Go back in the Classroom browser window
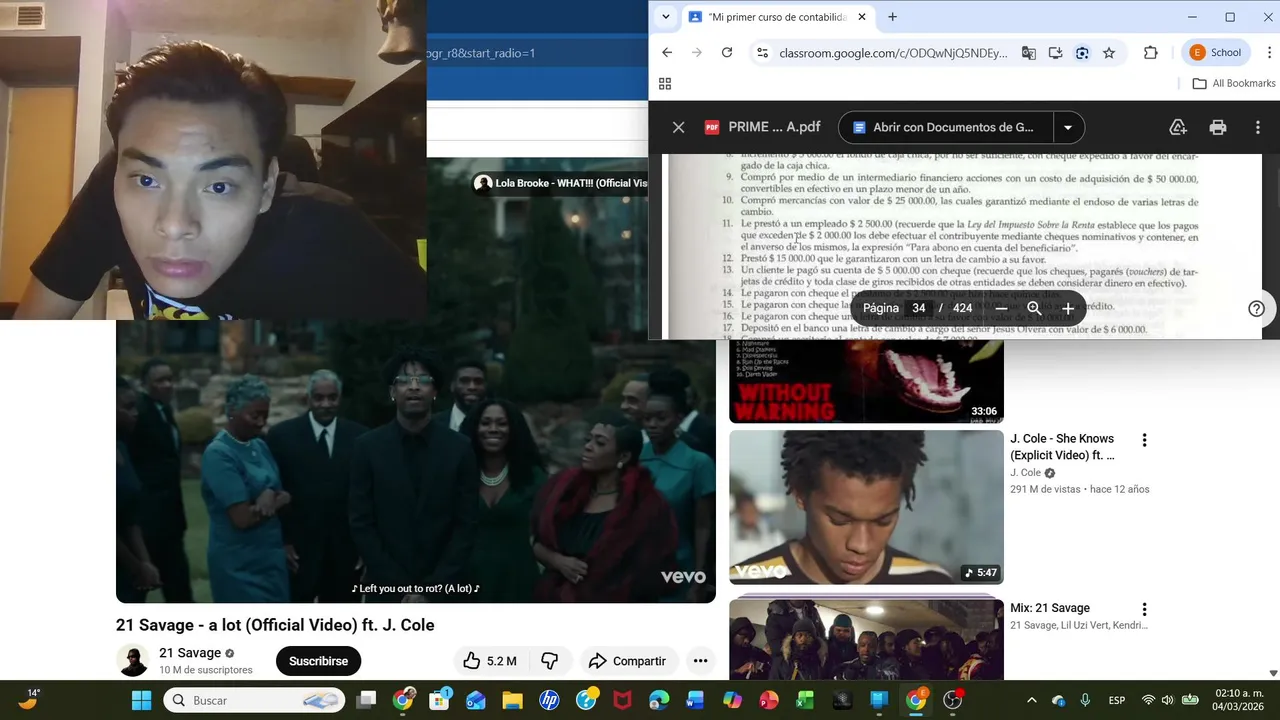 click(667, 53)
